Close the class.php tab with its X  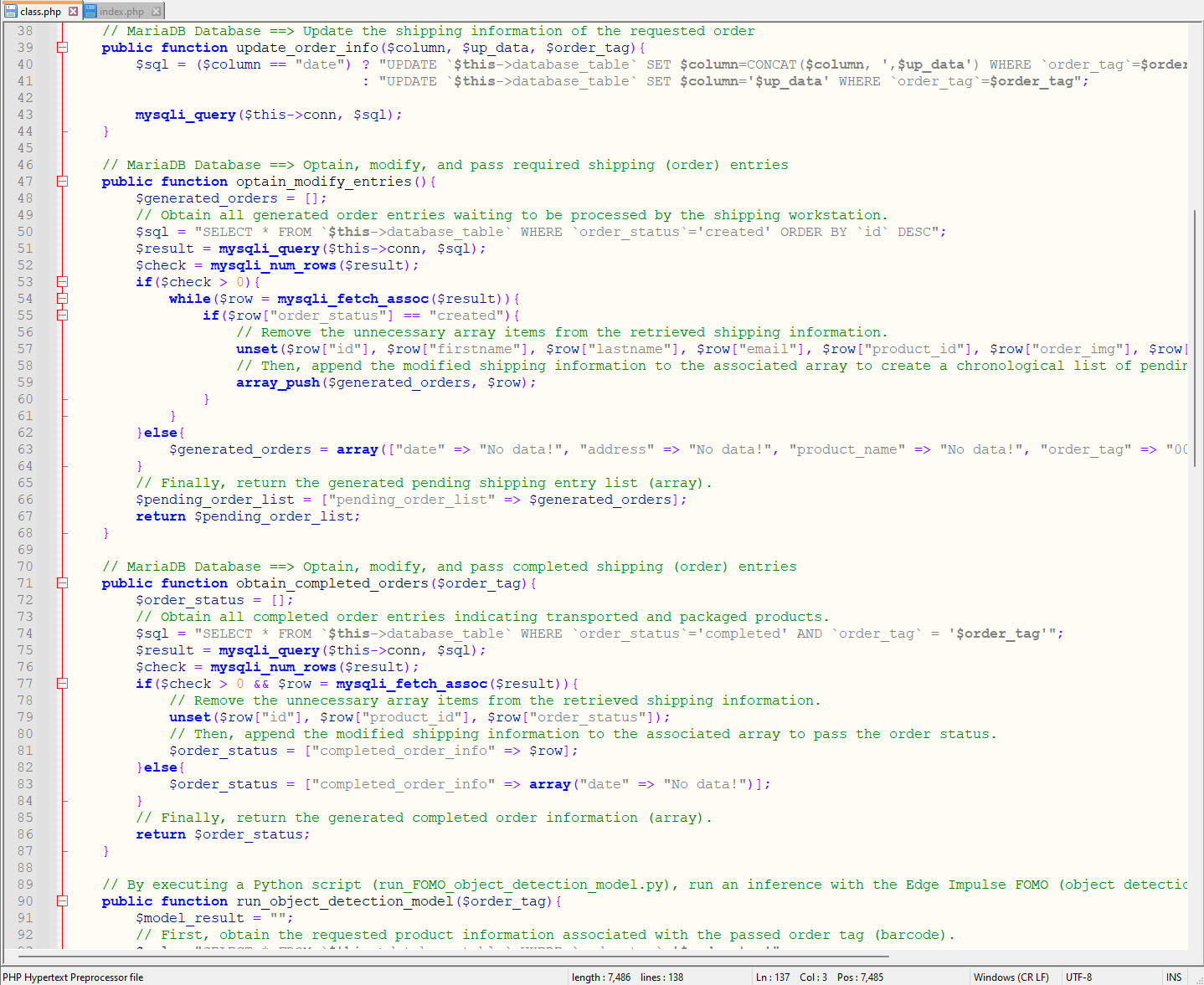[x=73, y=12]
